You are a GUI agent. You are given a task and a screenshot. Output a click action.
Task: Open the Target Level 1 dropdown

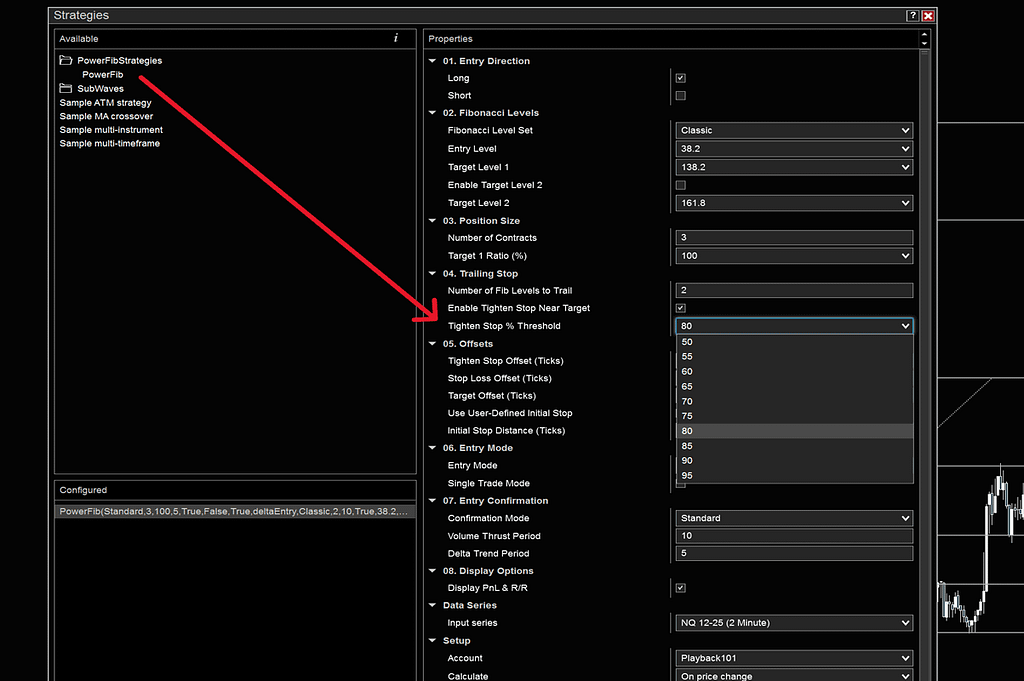pyautogui.click(x=904, y=167)
